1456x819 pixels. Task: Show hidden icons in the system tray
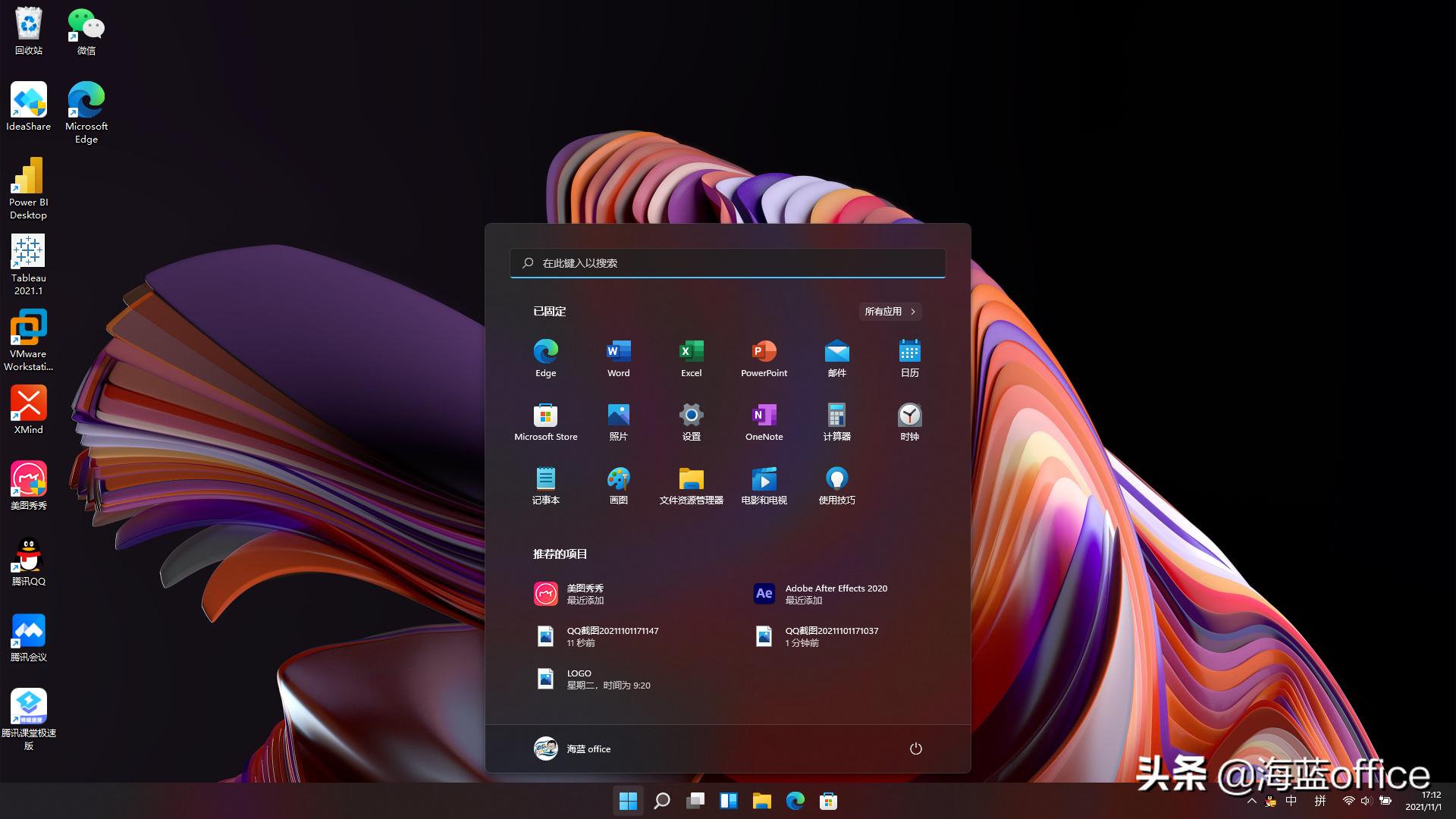1252,801
